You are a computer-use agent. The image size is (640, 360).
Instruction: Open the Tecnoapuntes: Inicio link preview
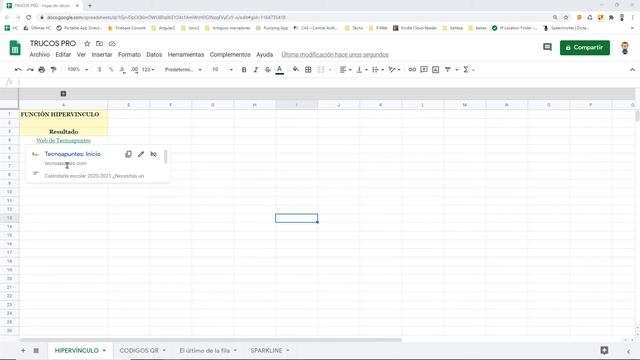72,154
